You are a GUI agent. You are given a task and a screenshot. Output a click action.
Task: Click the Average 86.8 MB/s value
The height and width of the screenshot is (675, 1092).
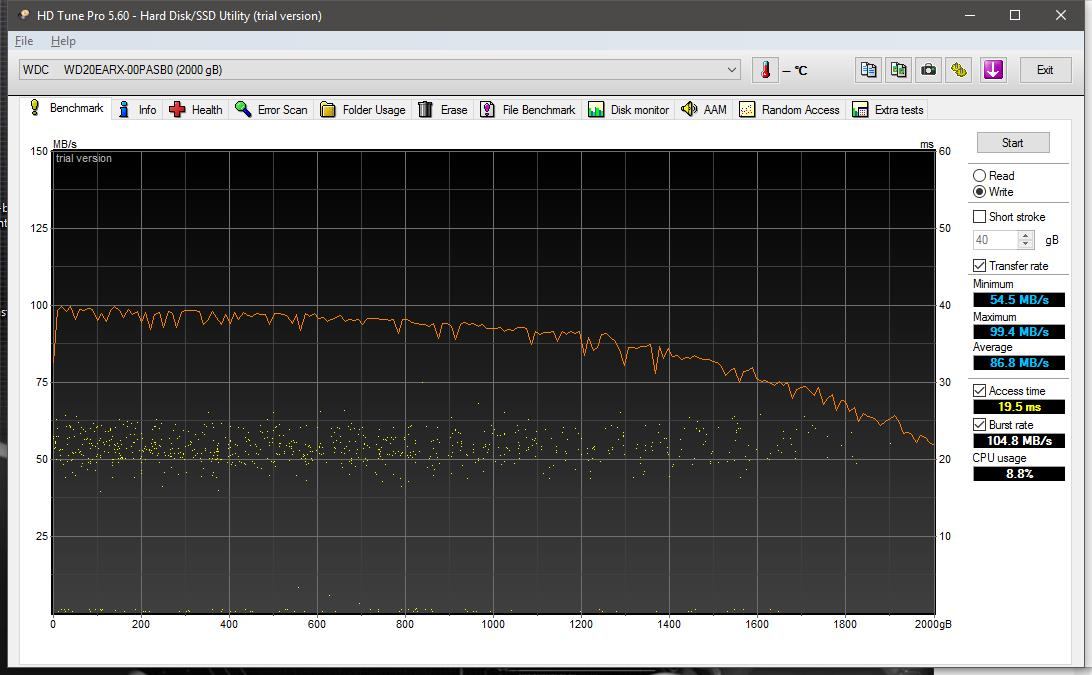(x=1019, y=362)
